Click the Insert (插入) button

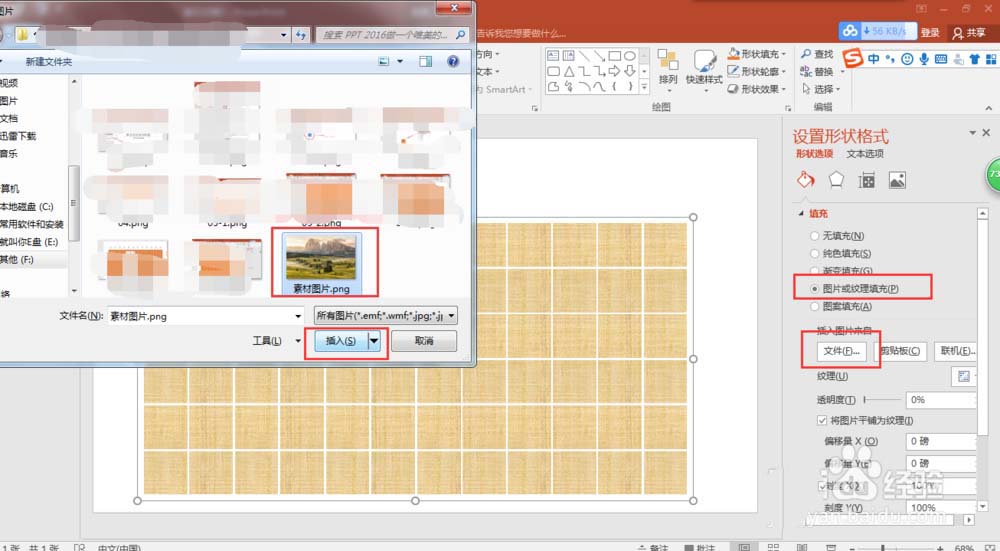click(341, 341)
